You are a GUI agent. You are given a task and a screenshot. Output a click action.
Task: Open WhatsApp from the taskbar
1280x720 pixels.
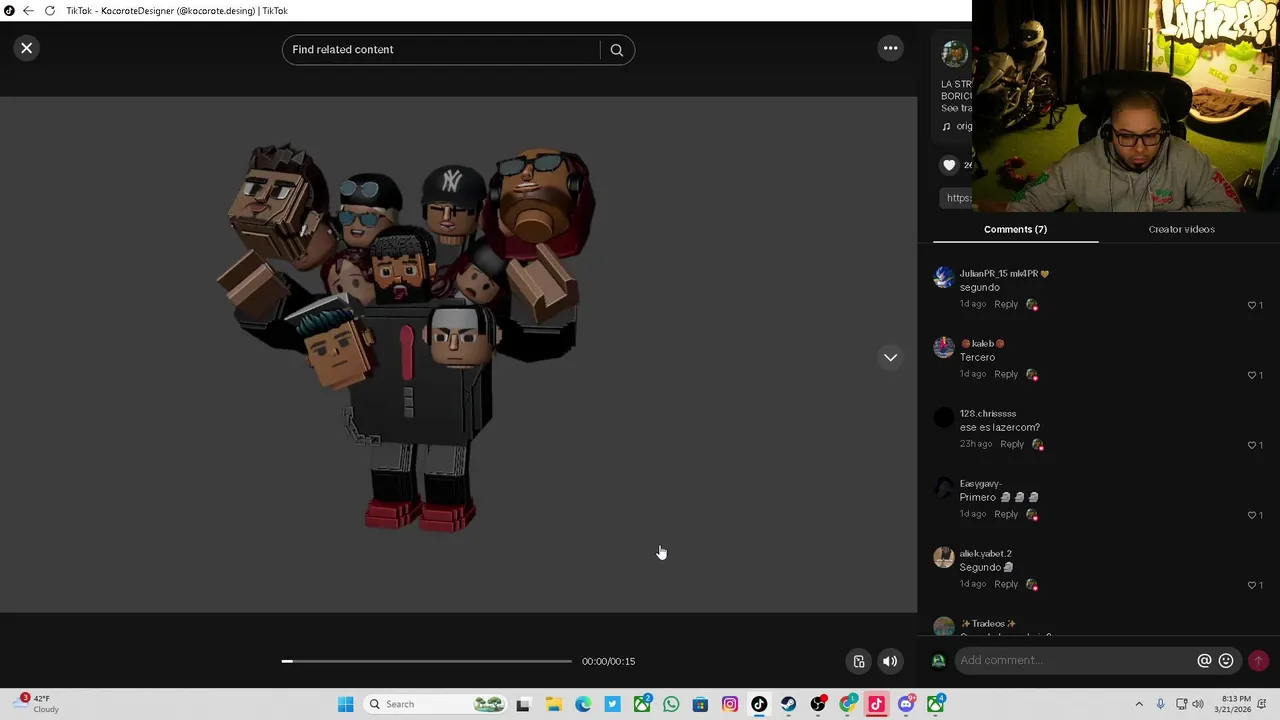(671, 705)
